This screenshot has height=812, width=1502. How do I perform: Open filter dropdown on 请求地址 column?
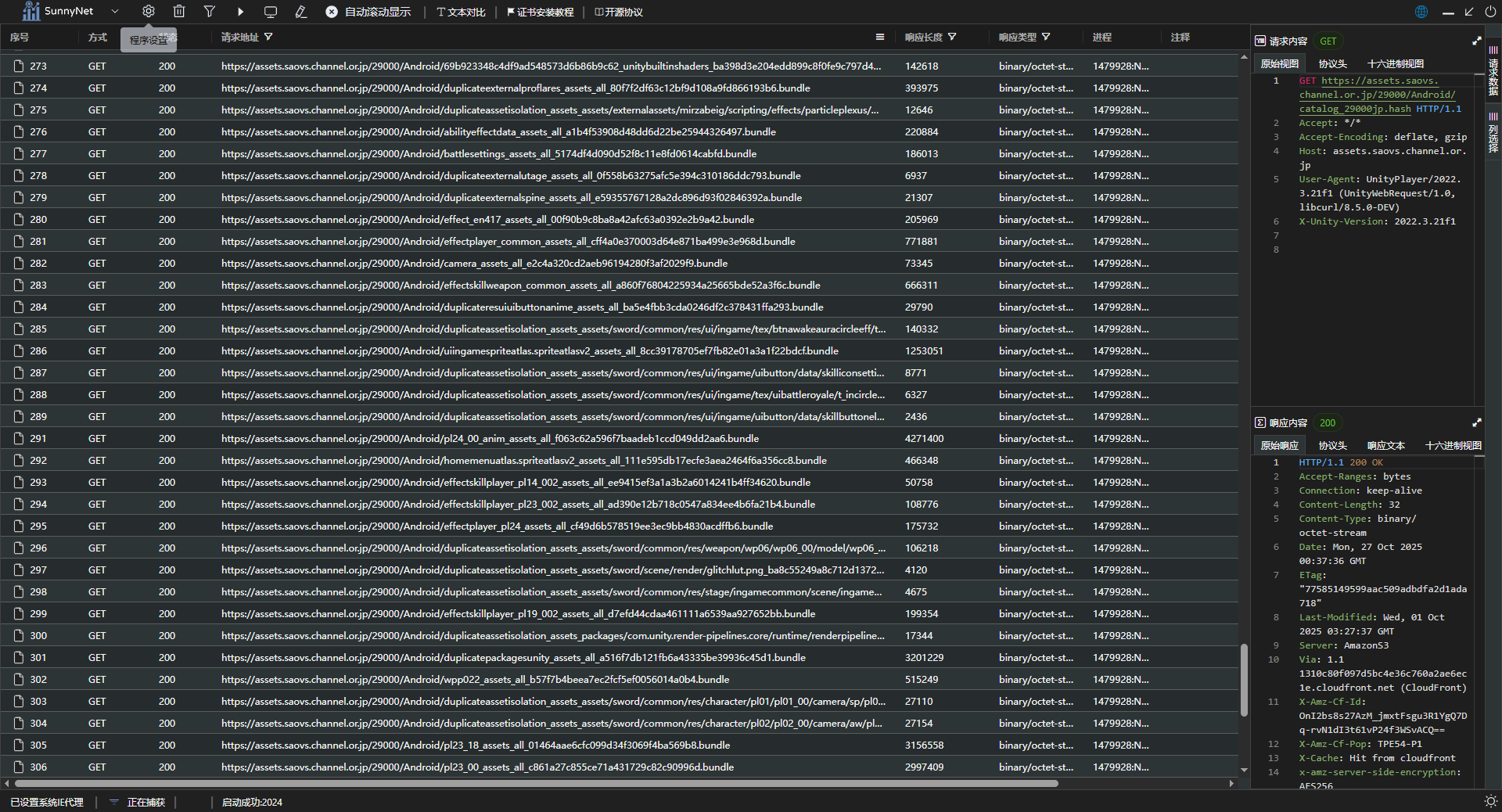tap(268, 37)
